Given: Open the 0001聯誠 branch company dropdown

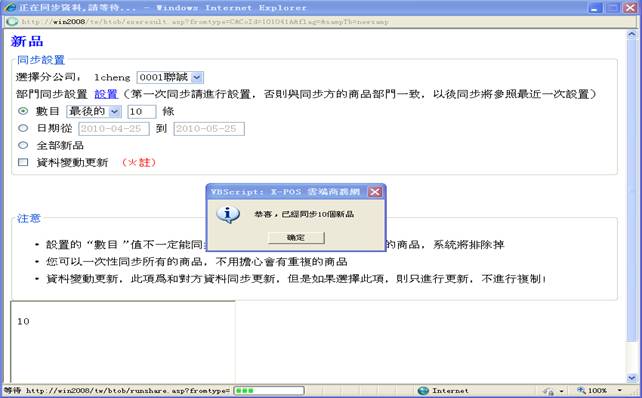Looking at the screenshot, I should (170, 77).
